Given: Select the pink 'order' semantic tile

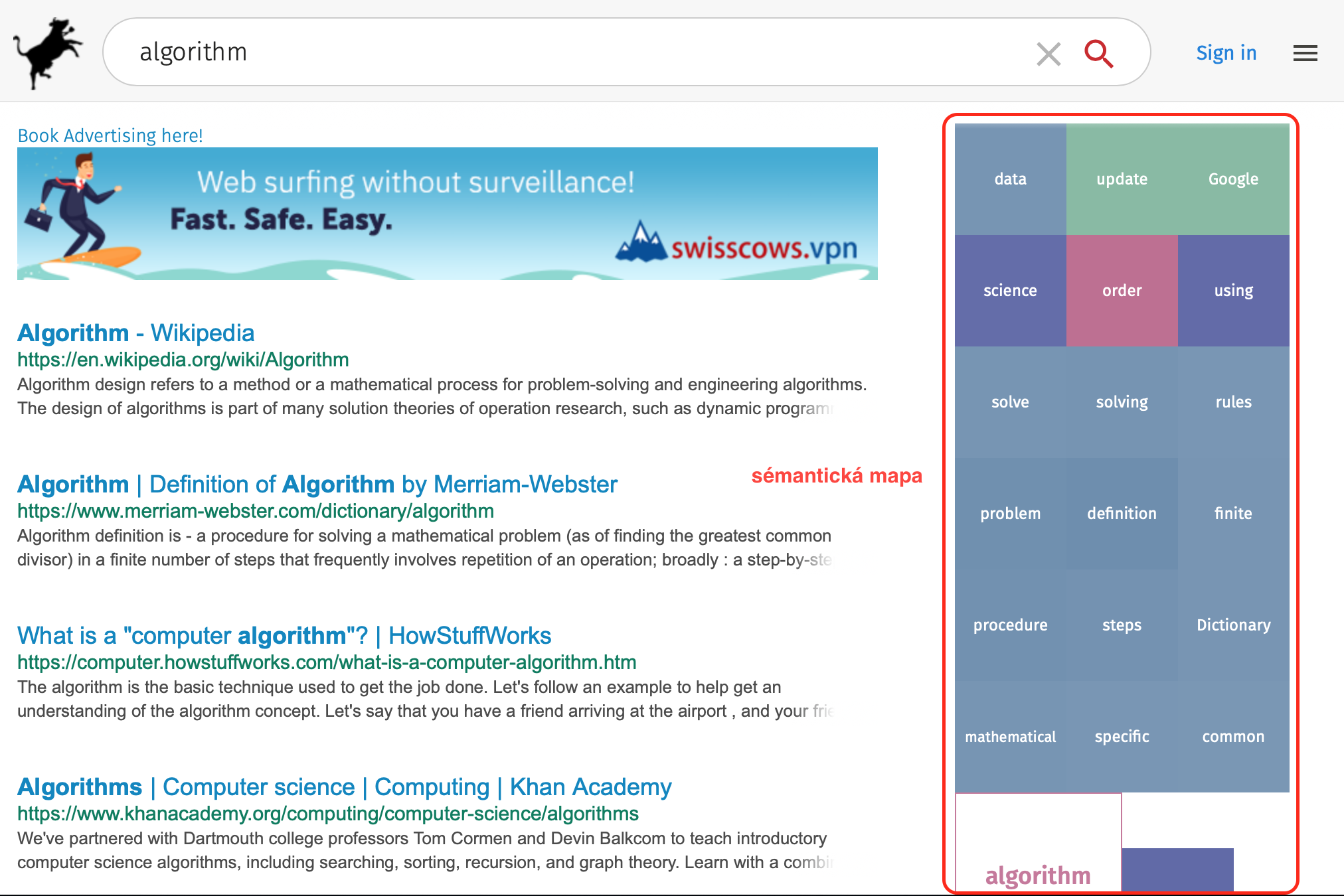Looking at the screenshot, I should 1122,291.
